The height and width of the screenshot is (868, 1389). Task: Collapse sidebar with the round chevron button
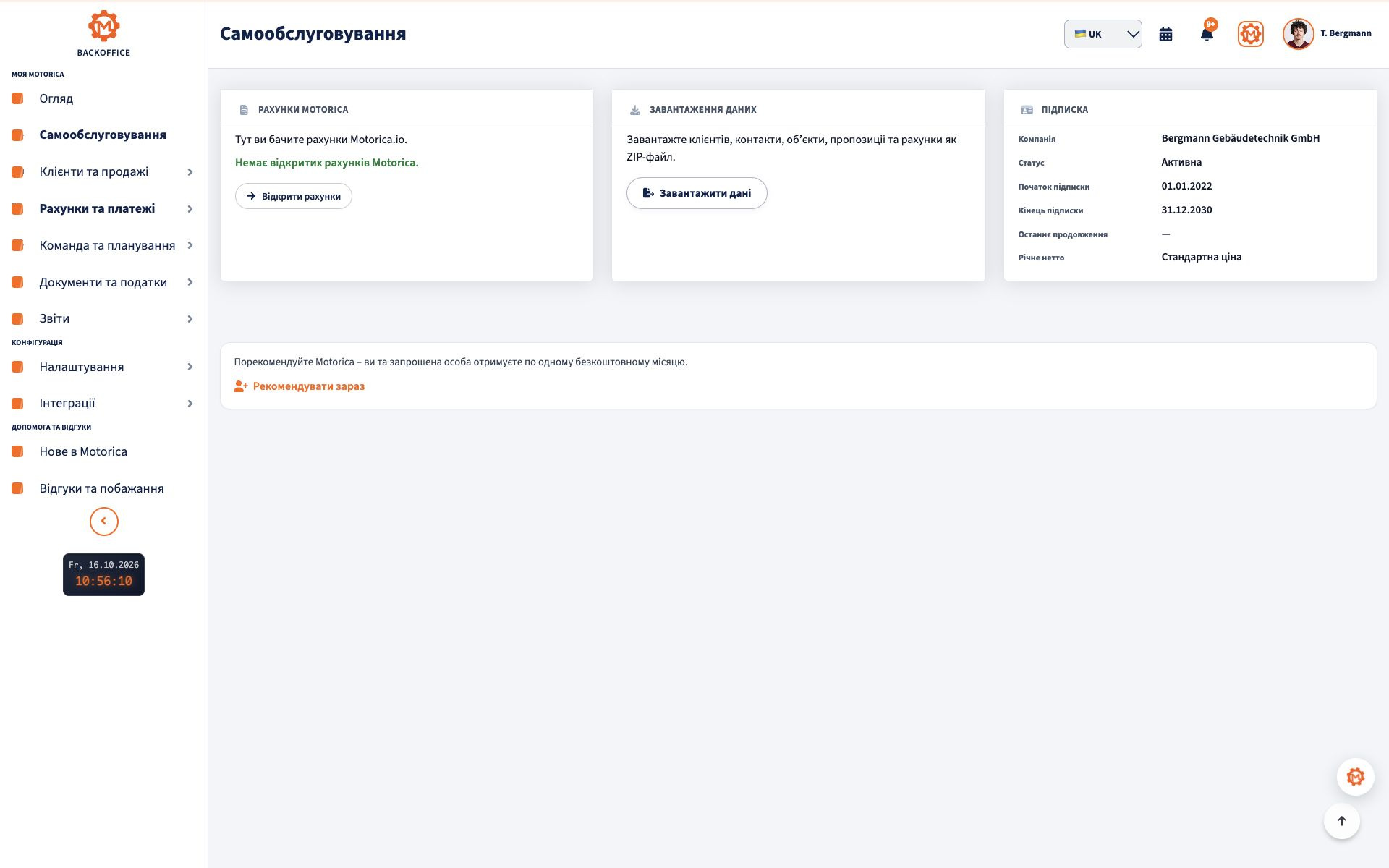pyautogui.click(x=103, y=522)
